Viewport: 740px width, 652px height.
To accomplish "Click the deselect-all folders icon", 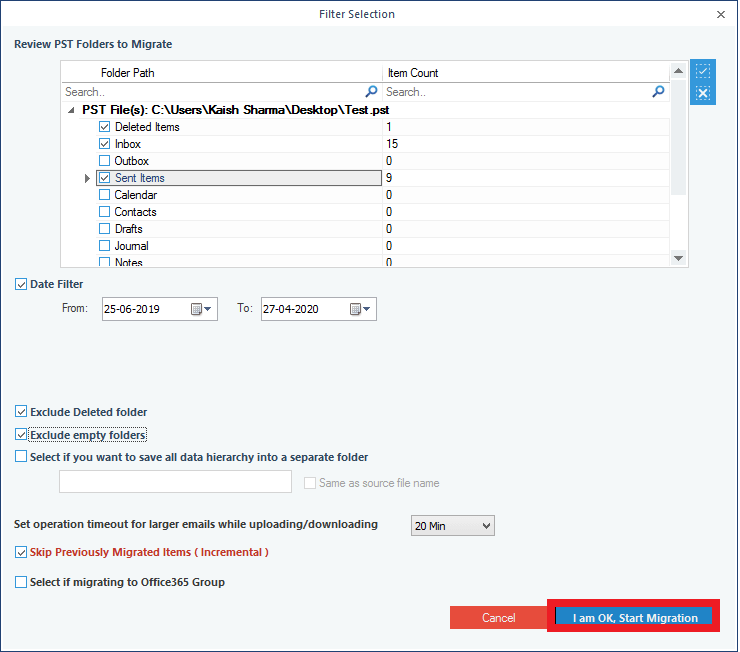I will (x=703, y=93).
